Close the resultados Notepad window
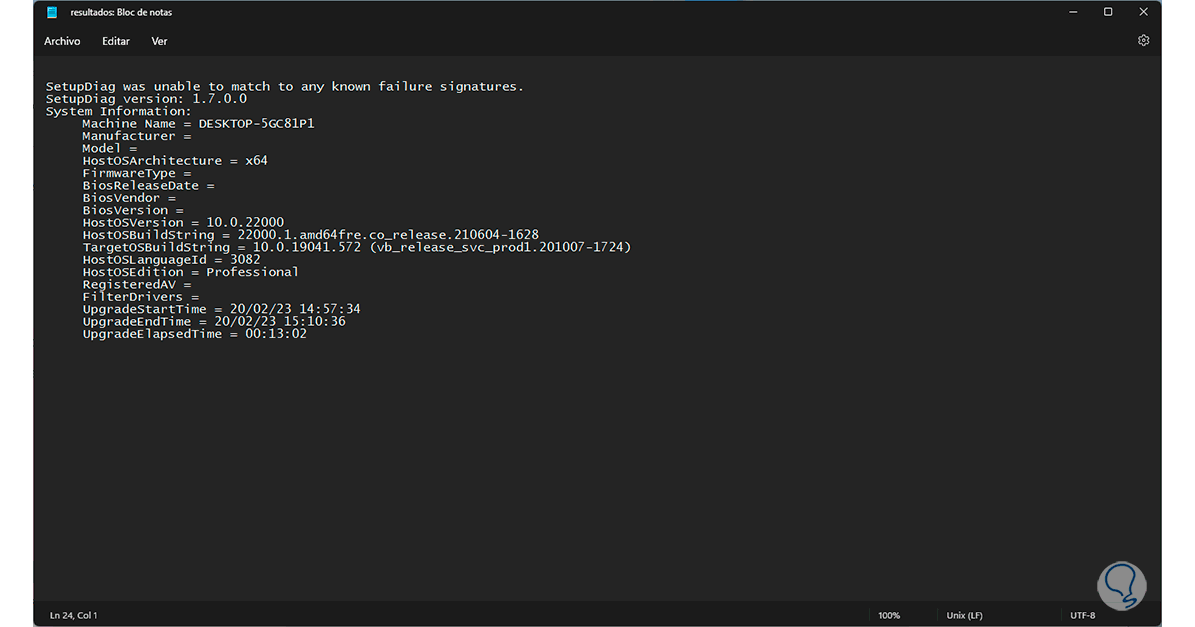The width and height of the screenshot is (1195, 627). [x=1143, y=12]
